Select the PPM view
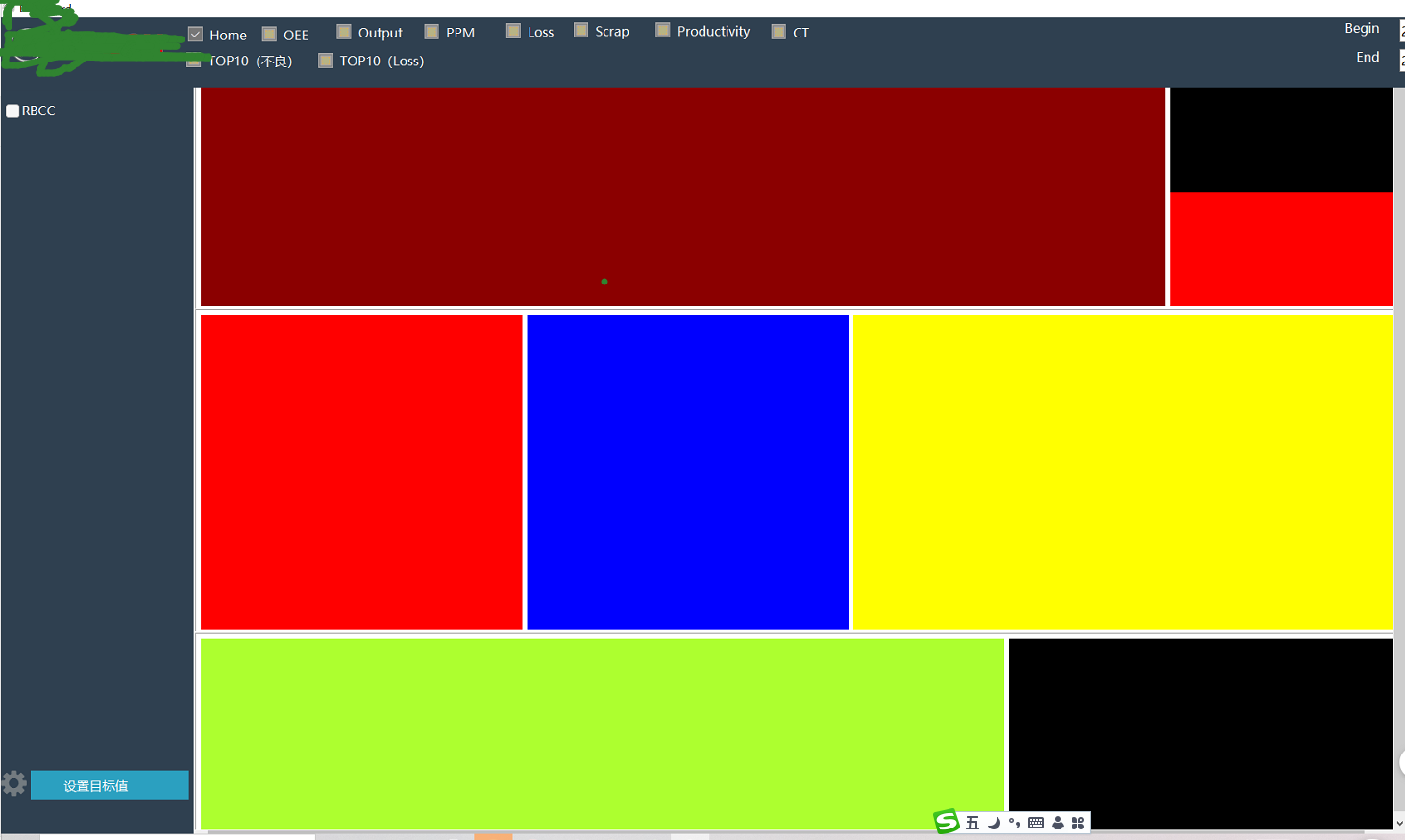Image resolution: width=1405 pixels, height=840 pixels. [431, 30]
